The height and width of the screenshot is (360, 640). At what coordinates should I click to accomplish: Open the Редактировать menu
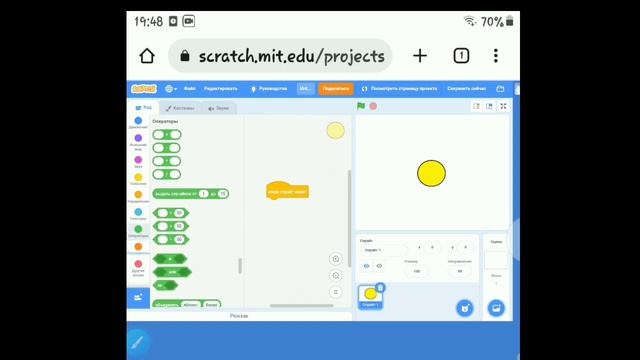(220, 89)
